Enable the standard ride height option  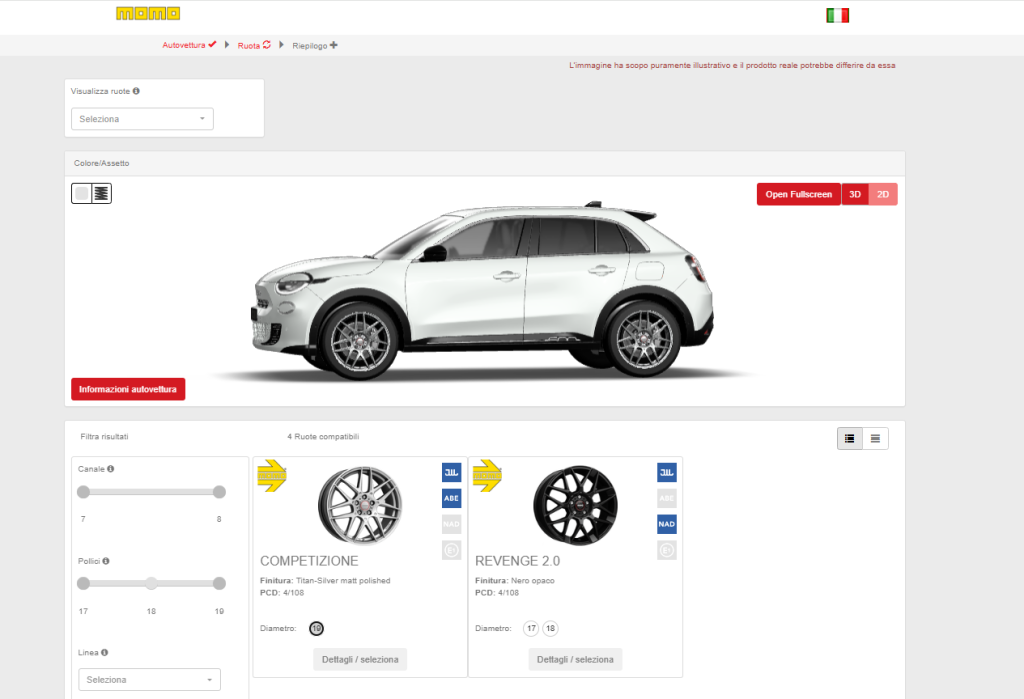tap(79, 193)
